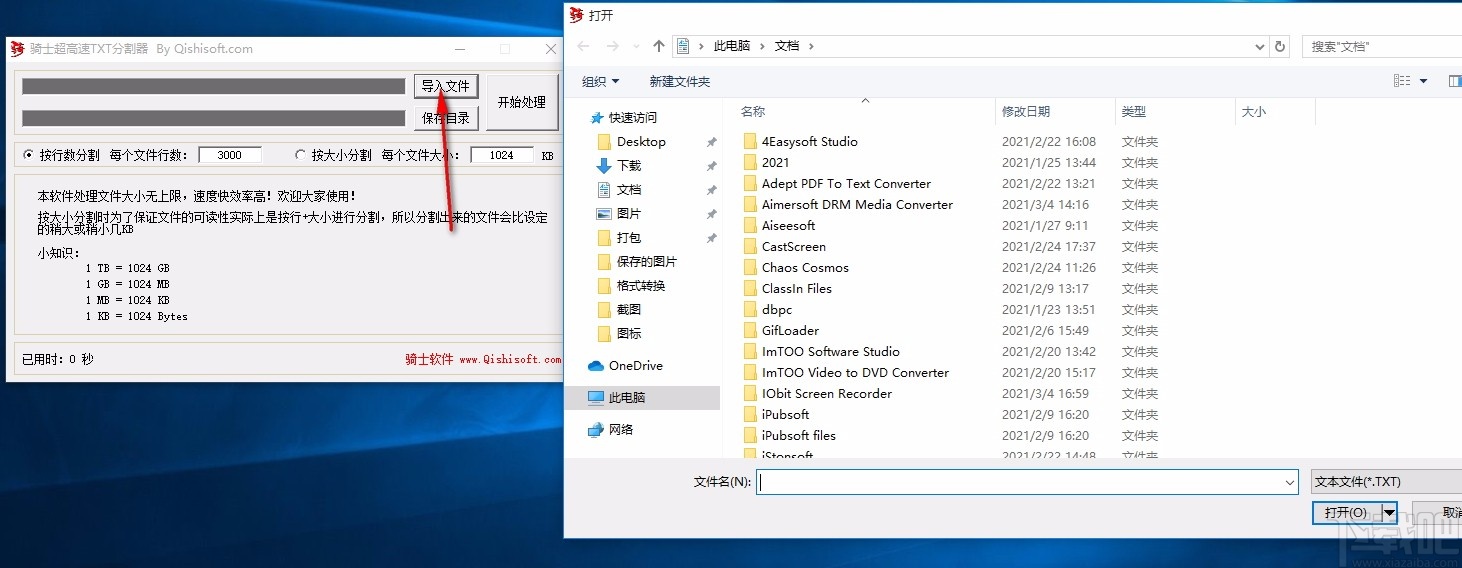Select 打包 in the navigation pane
This screenshot has height=568, width=1462.
[x=629, y=238]
